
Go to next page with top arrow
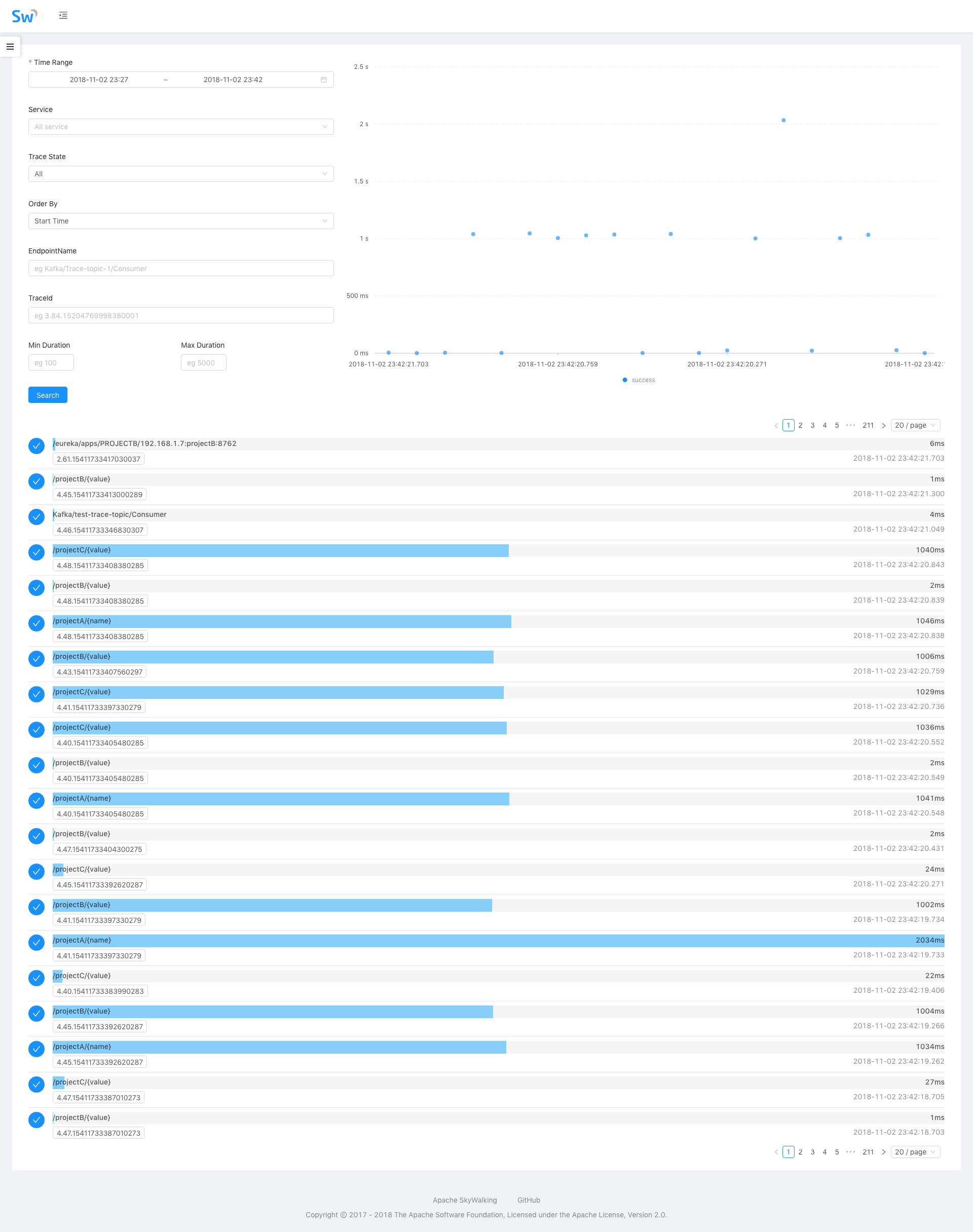click(x=884, y=426)
